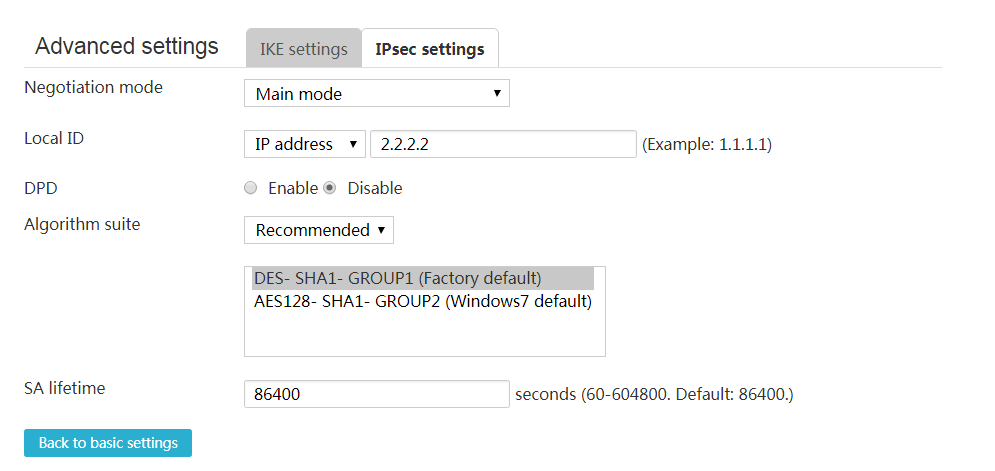Select the IPsec settings tab
This screenshot has width=995, height=471.
click(x=430, y=48)
